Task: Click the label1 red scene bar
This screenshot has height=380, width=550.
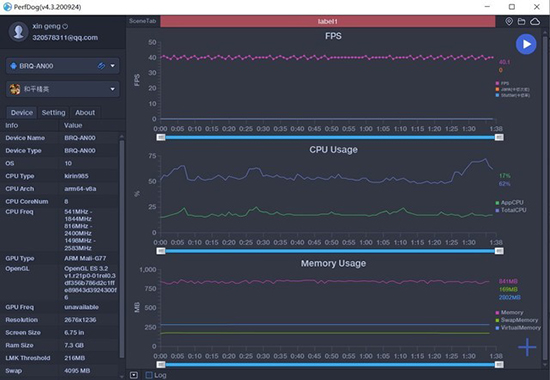Action: (328, 21)
